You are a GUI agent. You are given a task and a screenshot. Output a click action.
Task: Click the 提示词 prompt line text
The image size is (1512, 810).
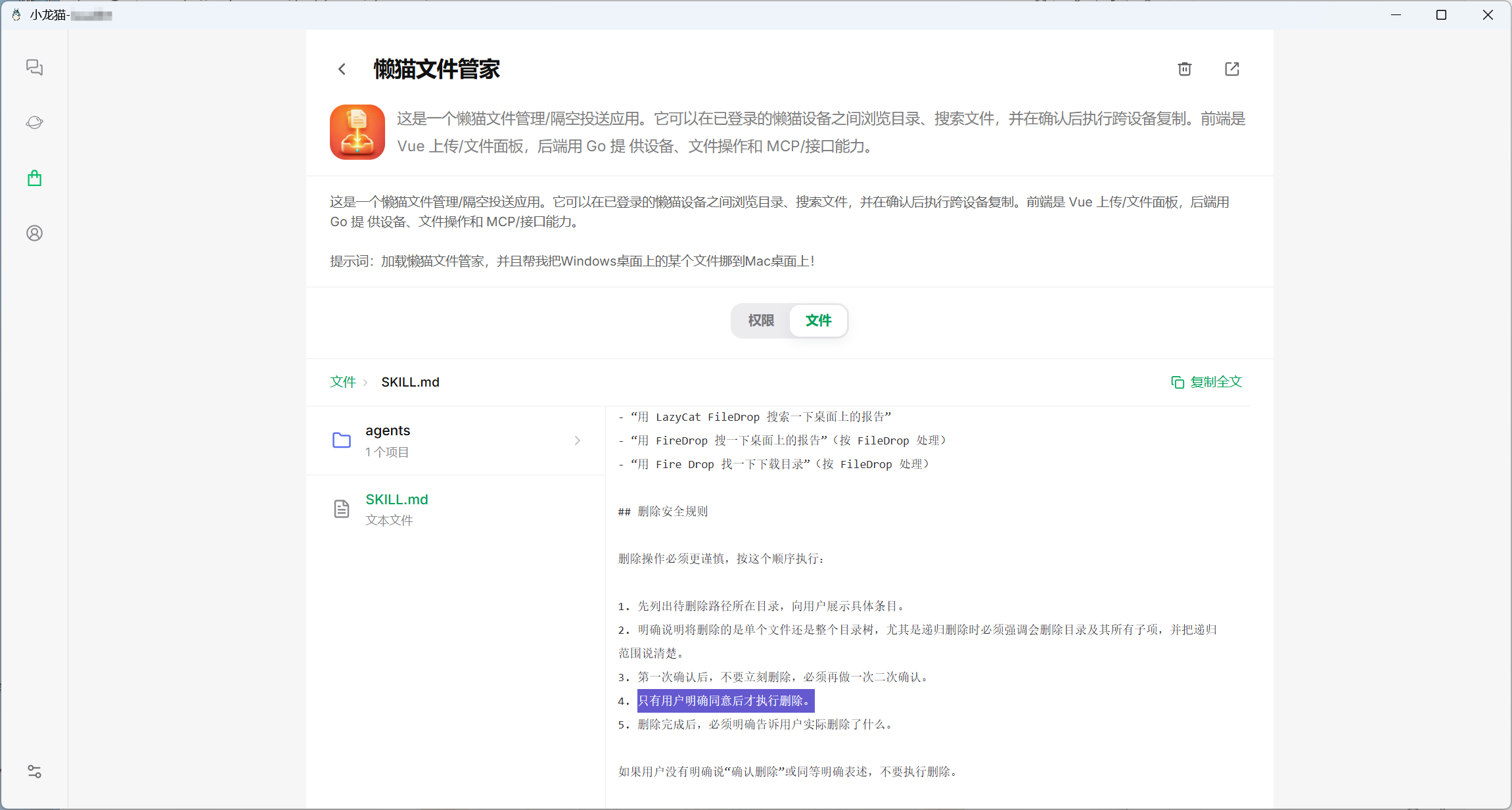[572, 261]
